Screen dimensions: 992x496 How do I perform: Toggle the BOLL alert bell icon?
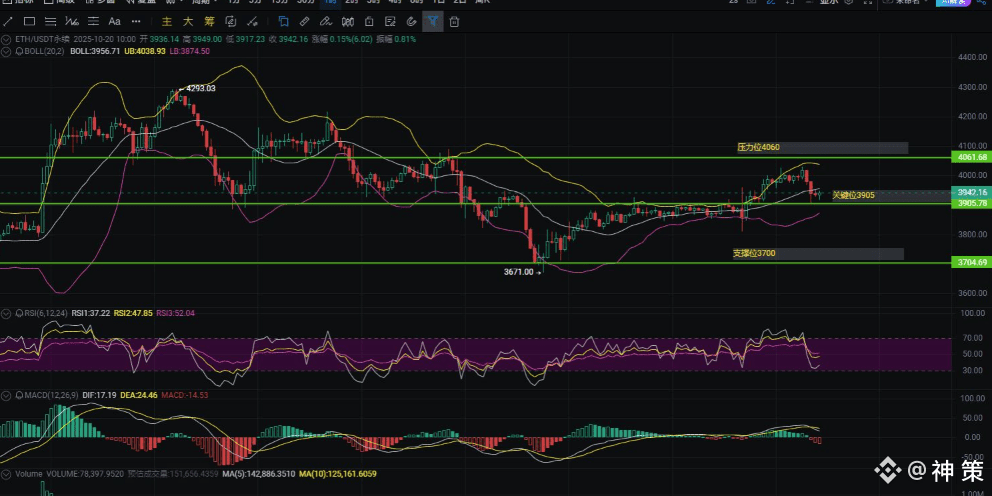[17, 51]
